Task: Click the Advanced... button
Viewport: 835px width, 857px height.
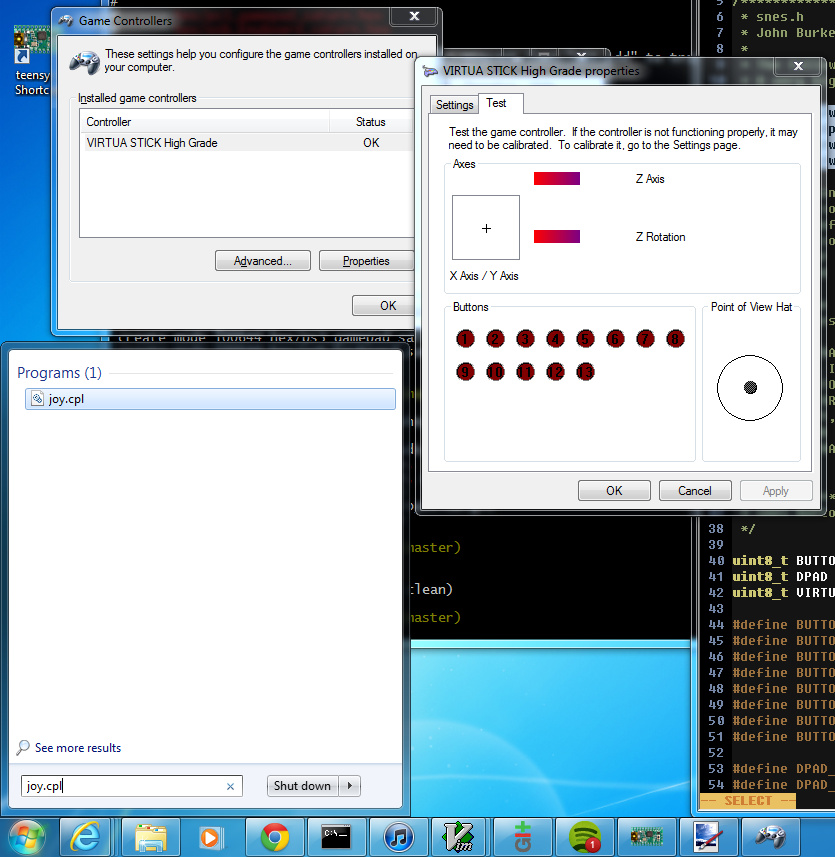Action: coord(263,261)
